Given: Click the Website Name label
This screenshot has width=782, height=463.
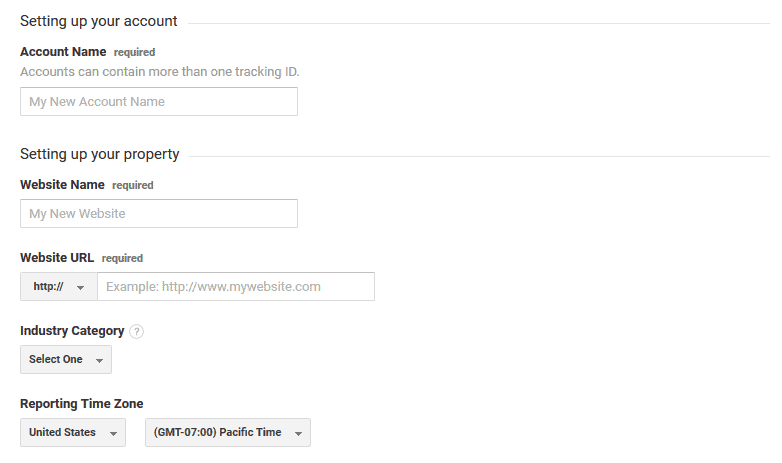Looking at the screenshot, I should point(62,185).
